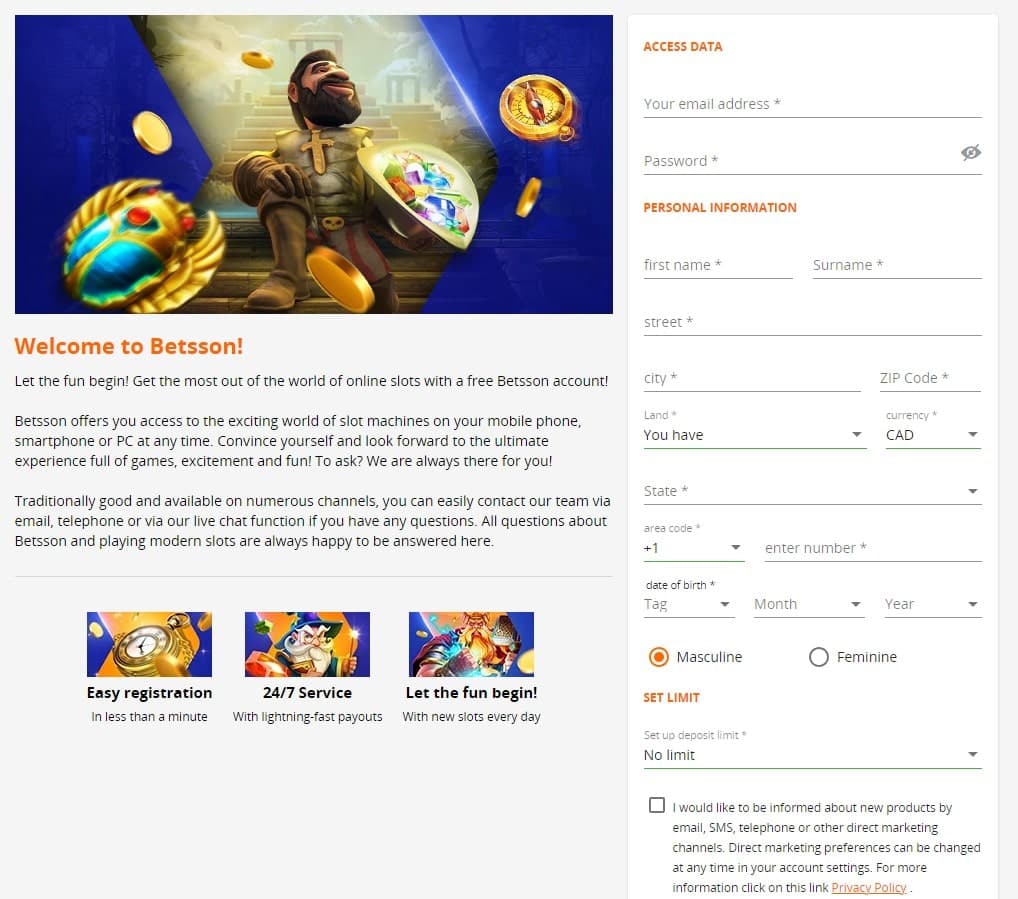The width and height of the screenshot is (1018, 899).
Task: Check the marketing information checkbox
Action: [x=657, y=805]
